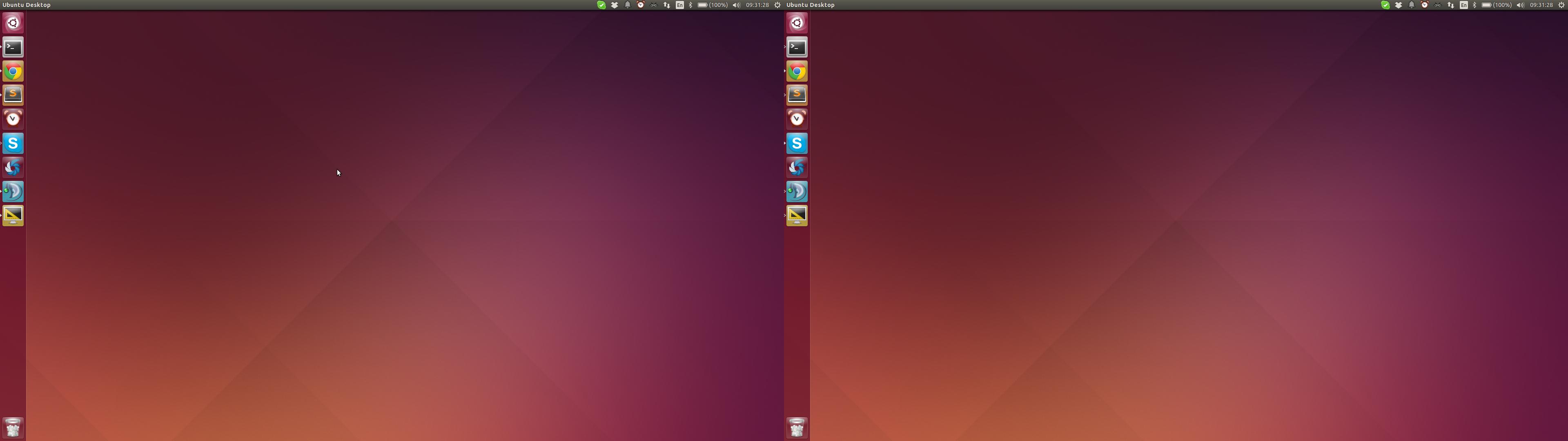The height and width of the screenshot is (441, 1568).
Task: Open alarm clock indicator in right monitor panel
Action: coord(1424,5)
